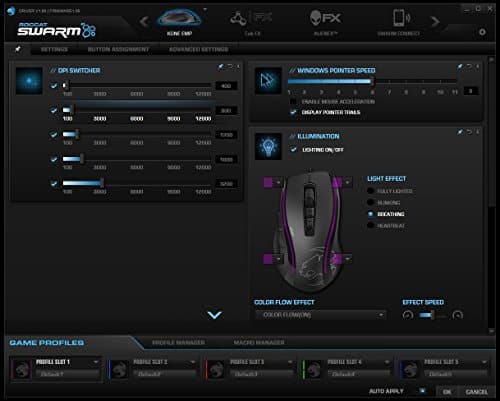Open the gear settings icon at top right

tap(482, 32)
